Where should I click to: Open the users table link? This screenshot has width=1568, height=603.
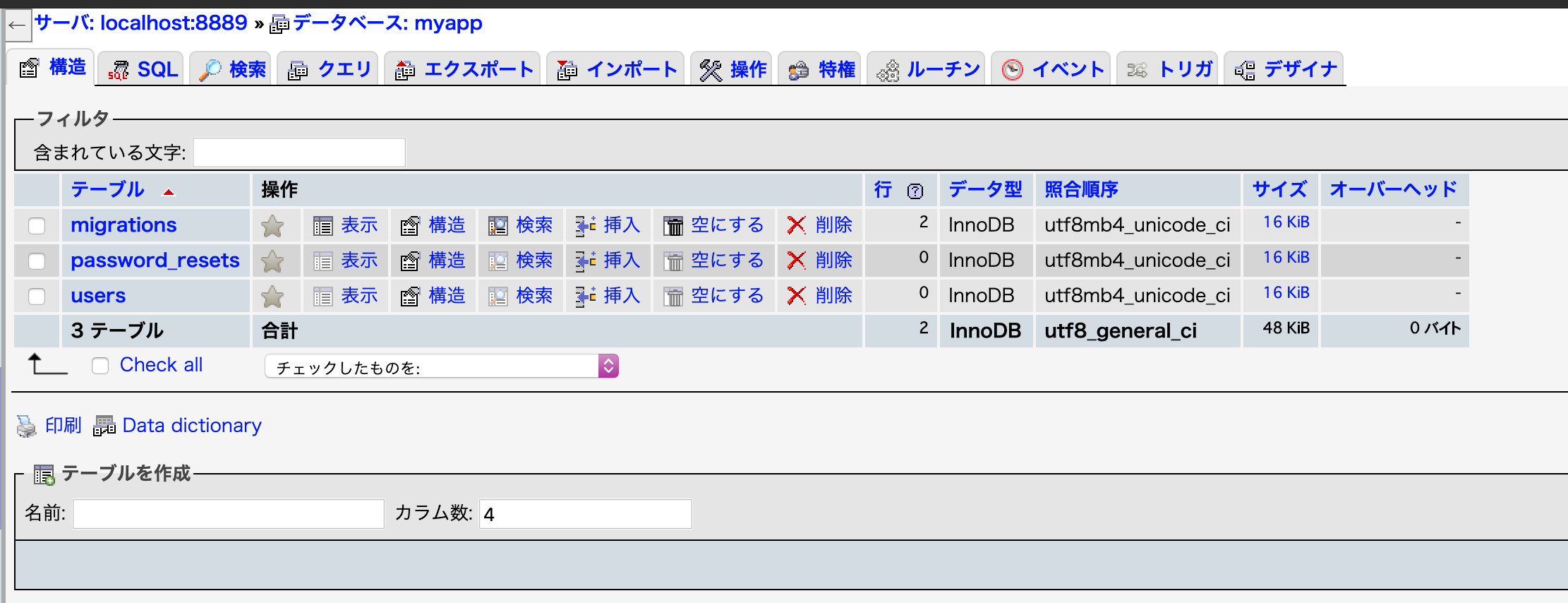[98, 296]
